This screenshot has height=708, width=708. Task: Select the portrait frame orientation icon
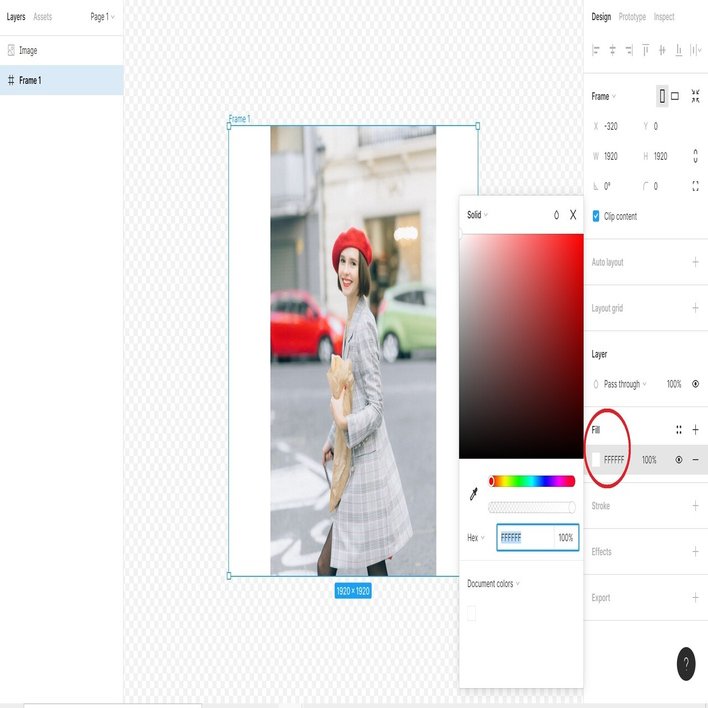[x=662, y=96]
